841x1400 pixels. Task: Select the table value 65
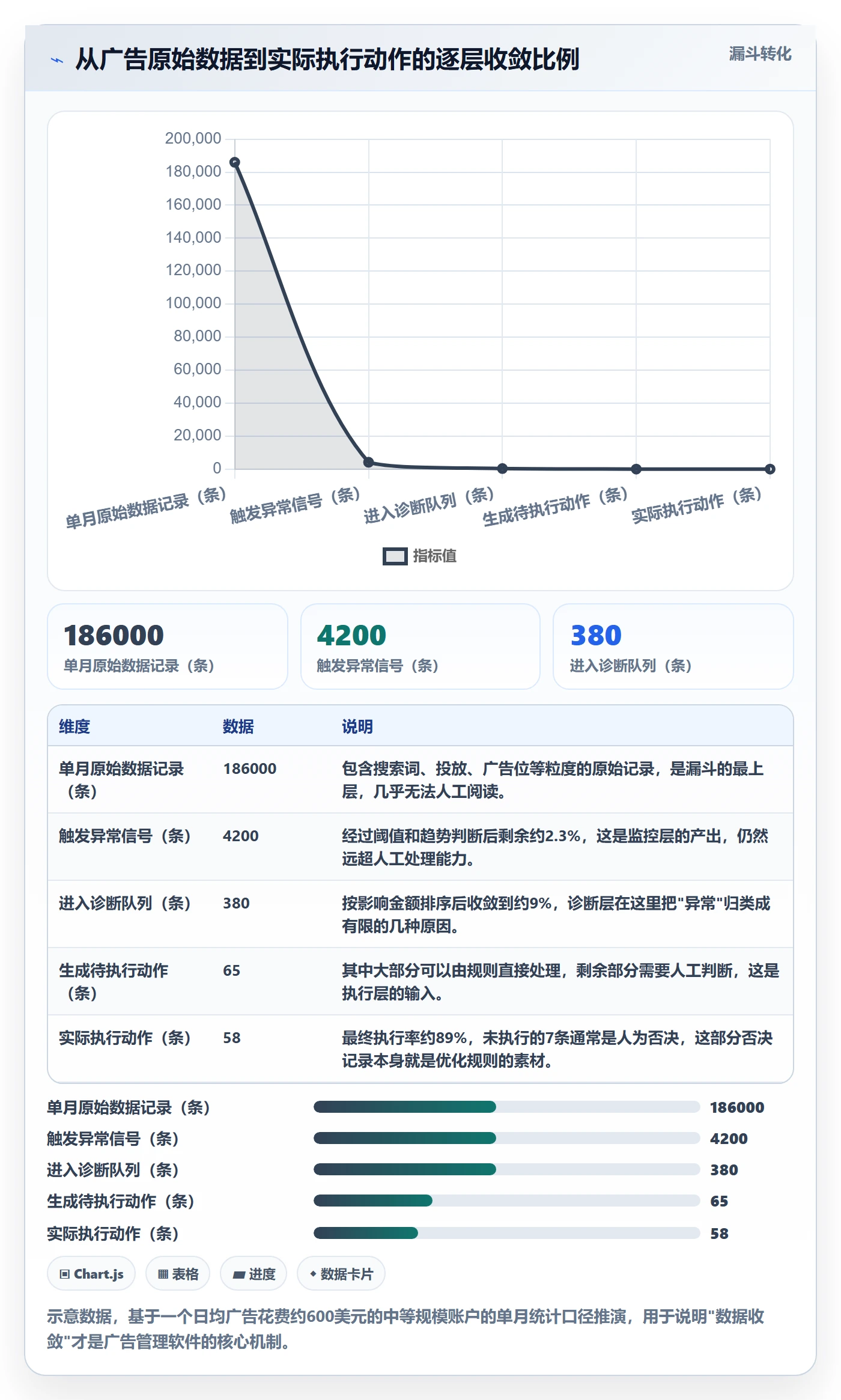point(232,971)
